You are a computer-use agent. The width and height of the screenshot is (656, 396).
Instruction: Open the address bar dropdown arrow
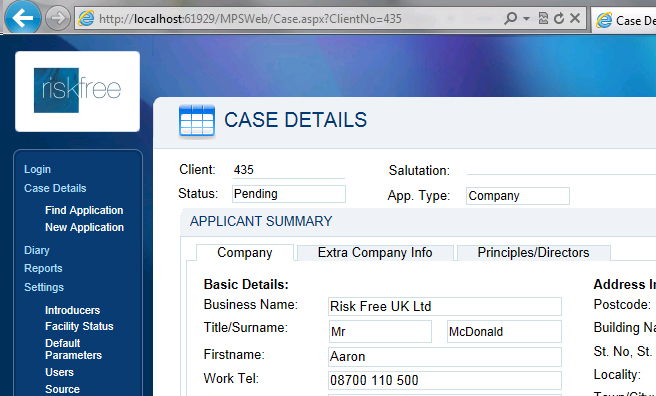526,19
